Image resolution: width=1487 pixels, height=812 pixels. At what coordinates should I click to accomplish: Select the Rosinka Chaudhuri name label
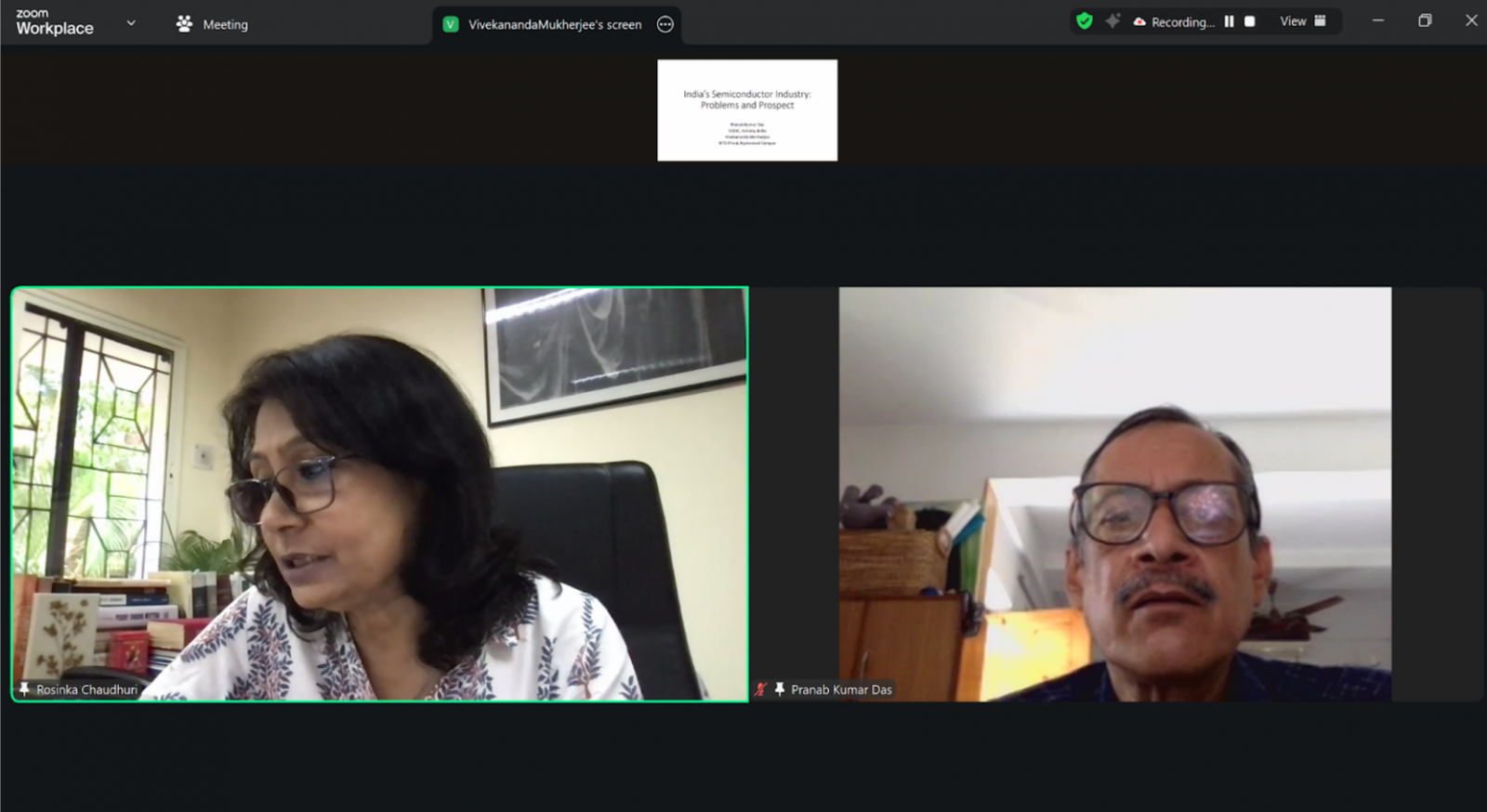(86, 689)
